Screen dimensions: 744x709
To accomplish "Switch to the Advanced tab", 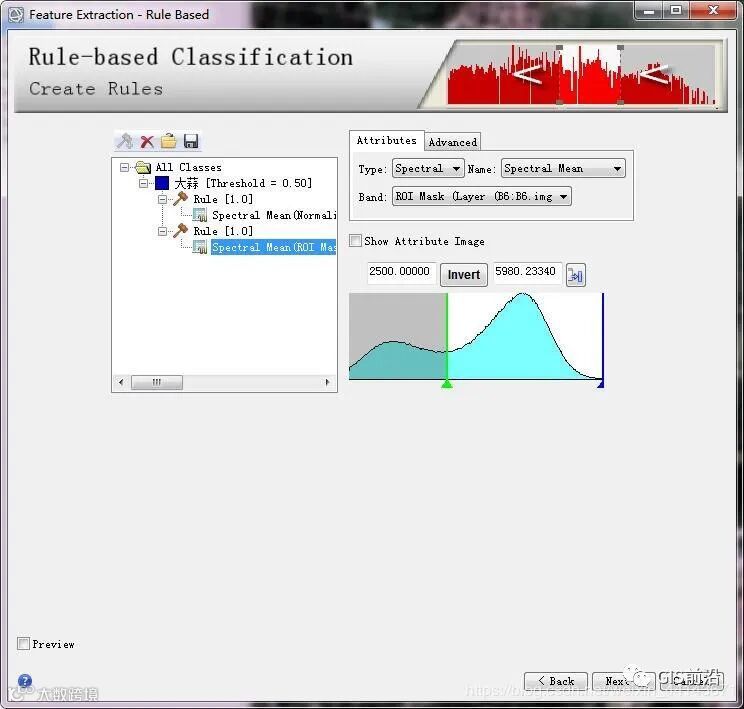I will tap(453, 142).
